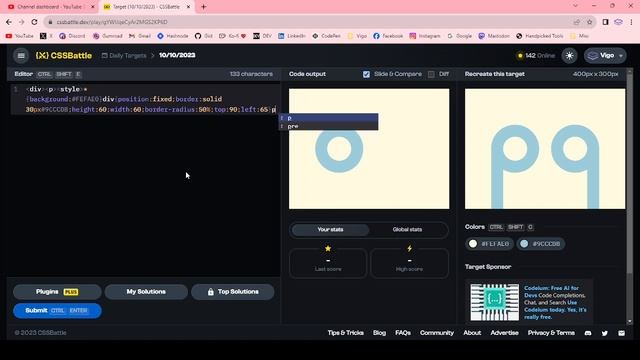Open the Vigo bookmarks folder
640x360 pixels.
357,36
